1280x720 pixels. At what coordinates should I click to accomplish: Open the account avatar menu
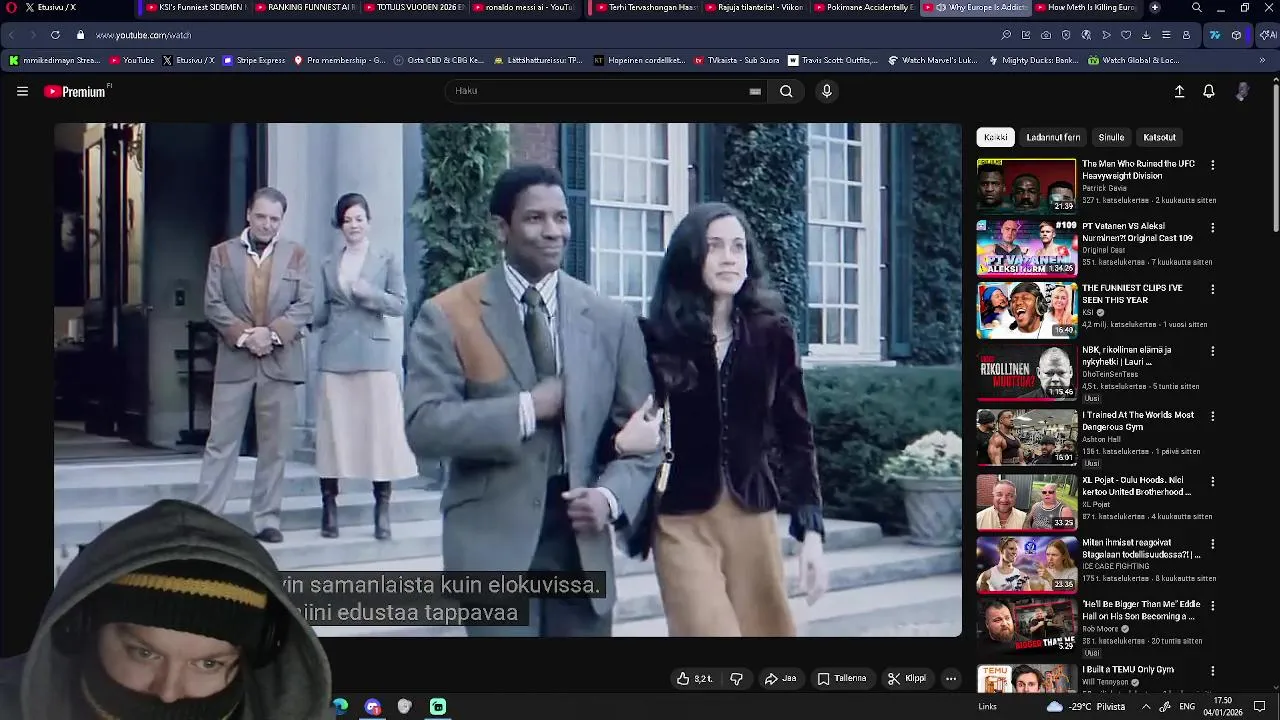pos(1242,91)
